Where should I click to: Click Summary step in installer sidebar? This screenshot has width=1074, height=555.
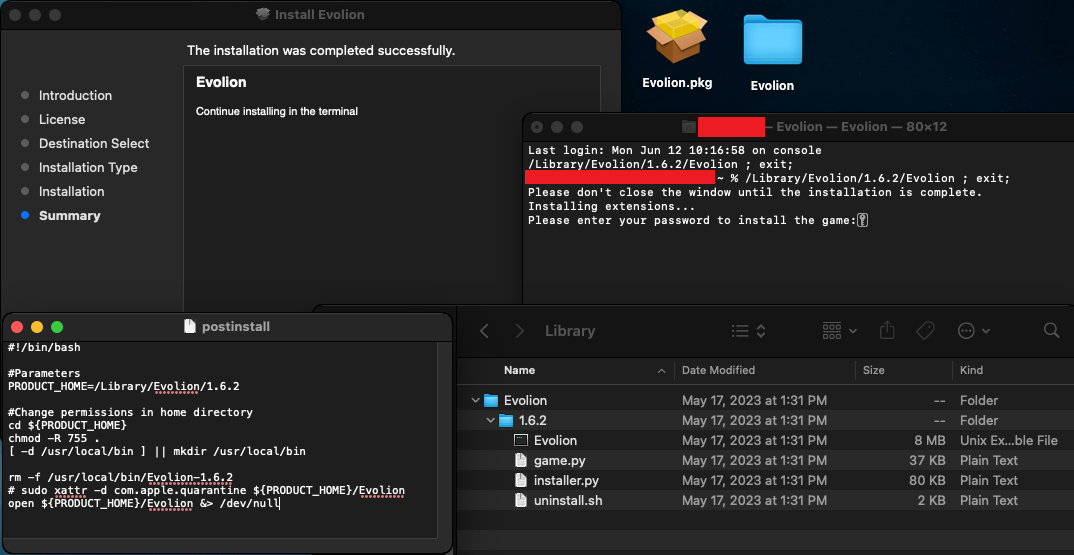tap(69, 215)
